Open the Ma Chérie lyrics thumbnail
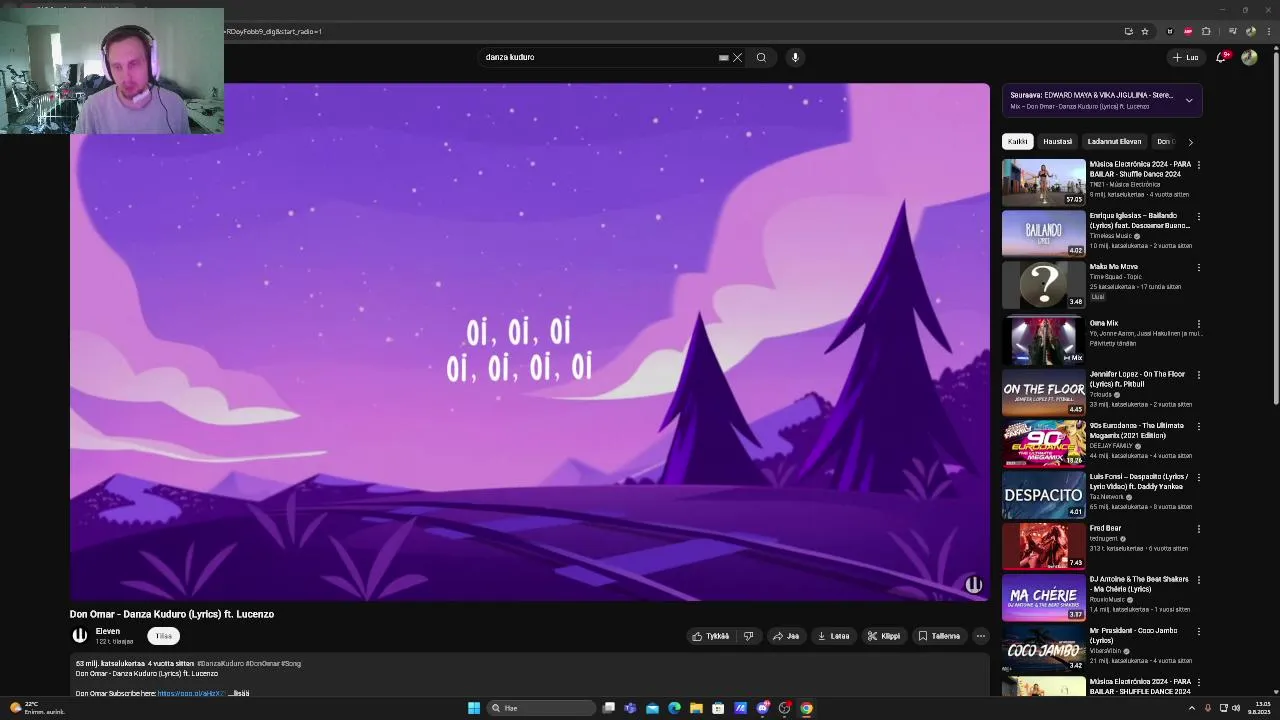1280x720 pixels. (x=1043, y=597)
